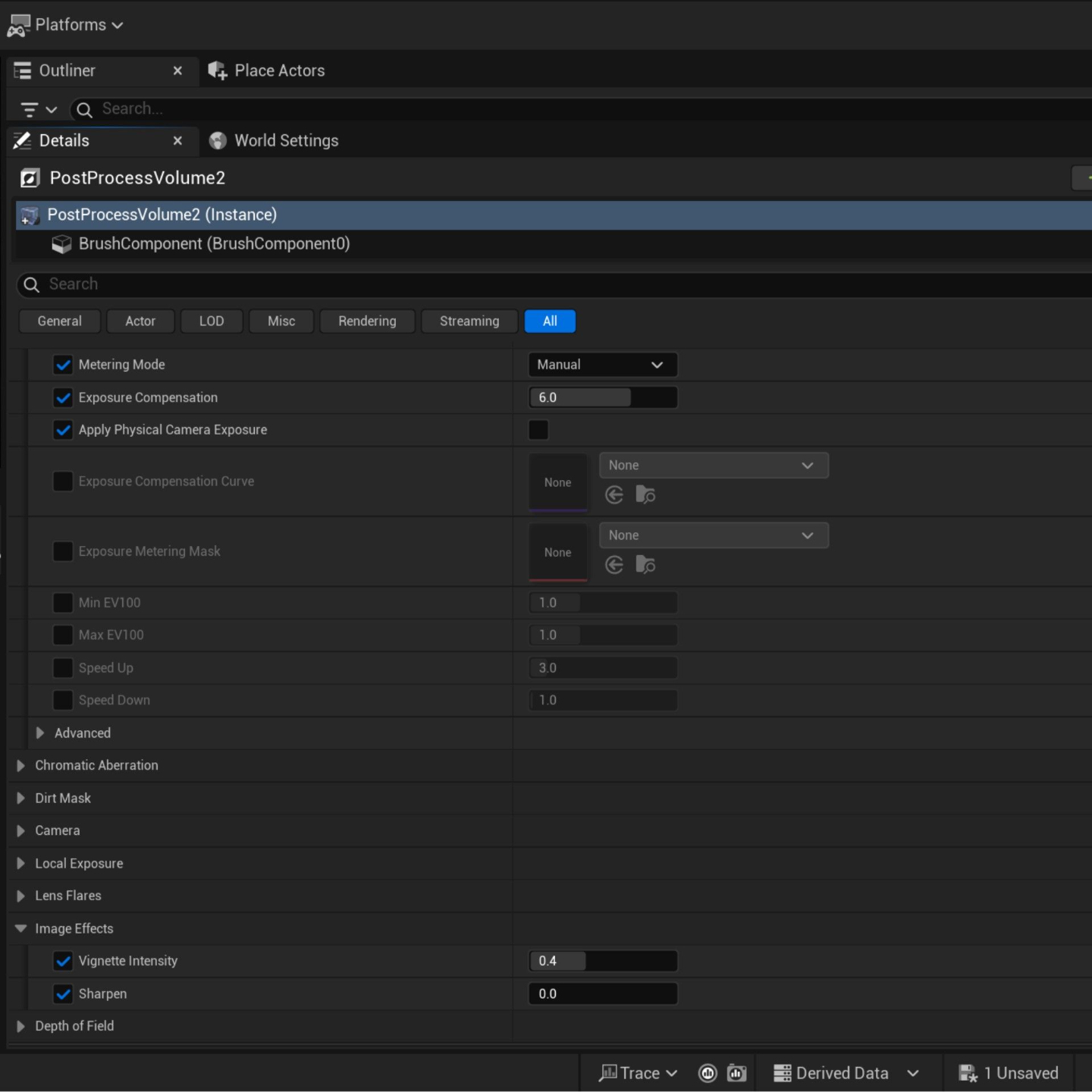This screenshot has width=1092, height=1092.
Task: Enable the Min EV100 override checkbox
Action: point(63,603)
